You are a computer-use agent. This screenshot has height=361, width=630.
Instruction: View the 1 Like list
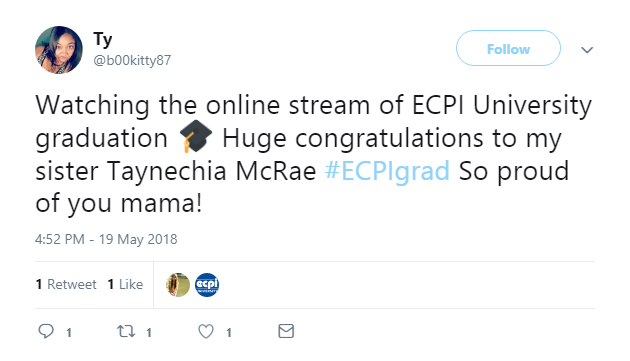125,284
